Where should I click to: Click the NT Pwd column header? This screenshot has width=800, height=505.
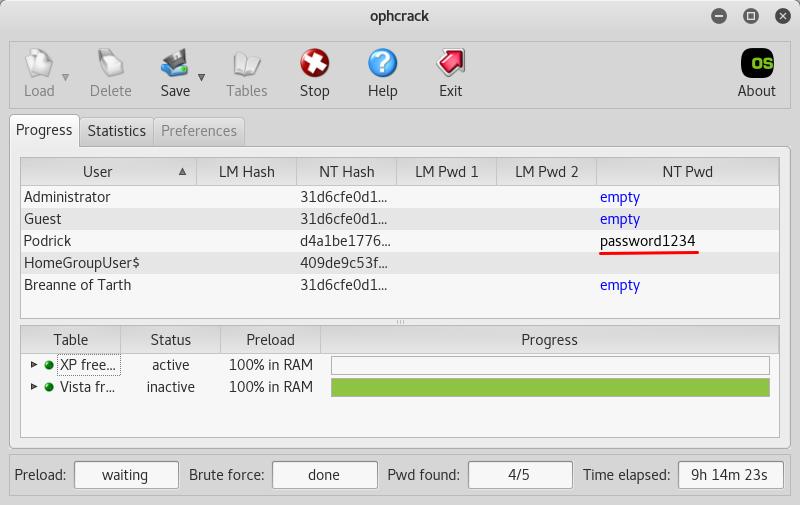tap(687, 172)
